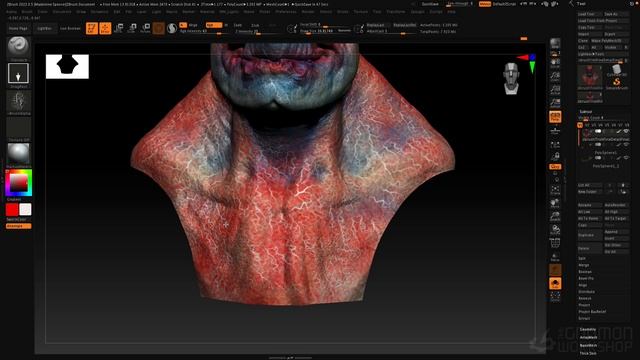Image resolution: width=640 pixels, height=360 pixels.
Task: Toggle the orange Alternate color button
Action: (18, 226)
